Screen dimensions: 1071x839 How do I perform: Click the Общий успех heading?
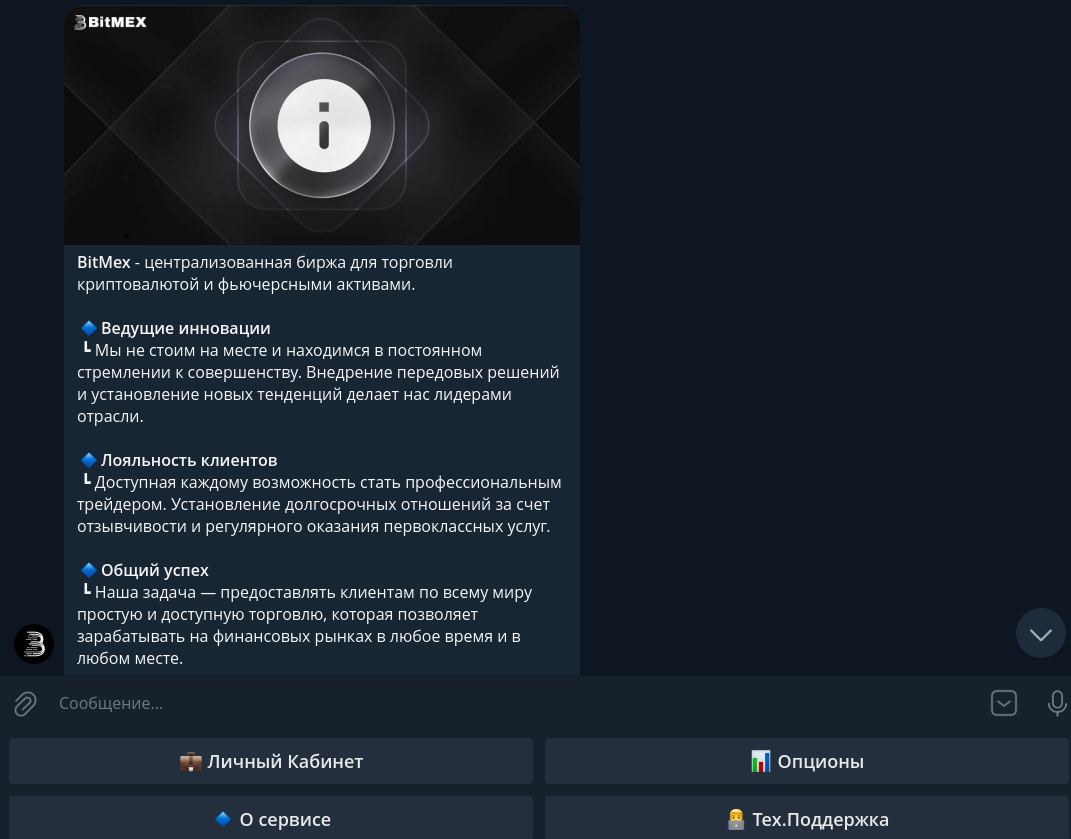click(x=155, y=570)
